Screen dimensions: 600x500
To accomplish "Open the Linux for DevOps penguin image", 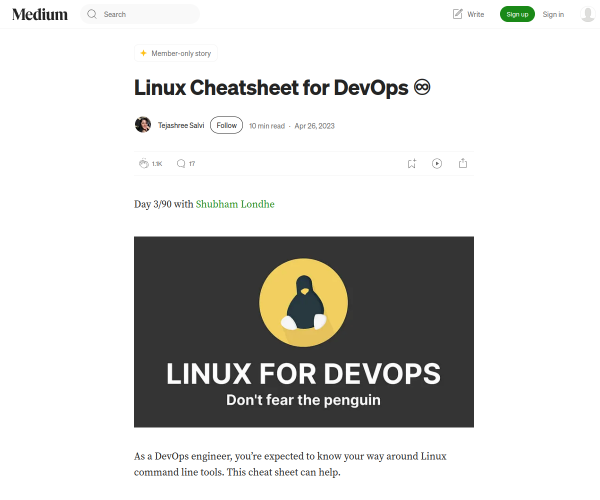I will (304, 332).
